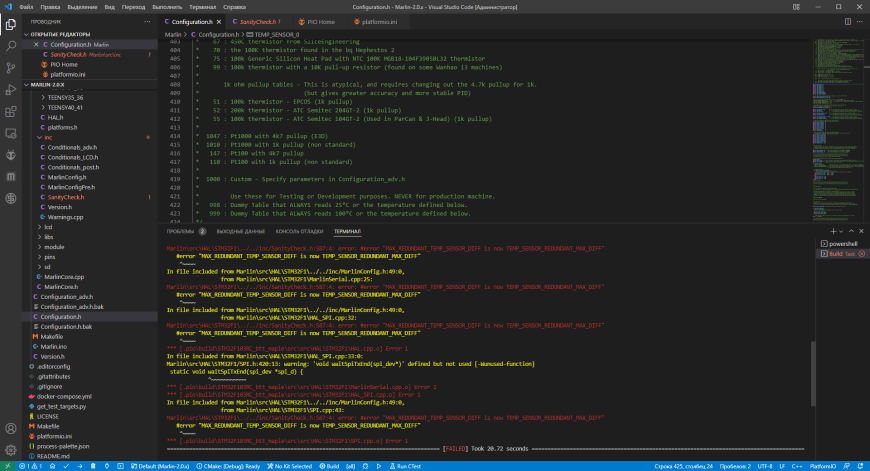
Task: Change the C++ language mode in status bar
Action: click(x=797, y=466)
